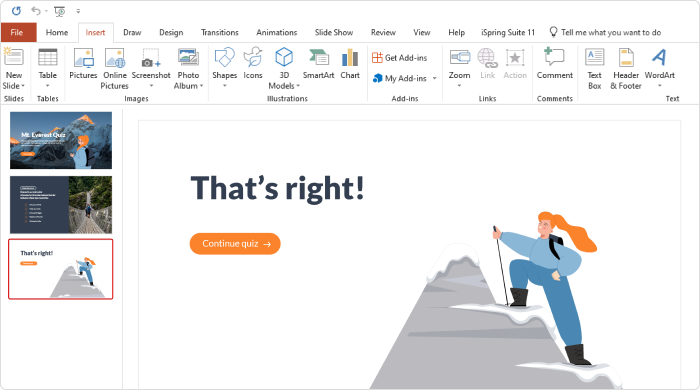
Task: Expand the Photo Album dropdown arrow
Action: (x=202, y=86)
